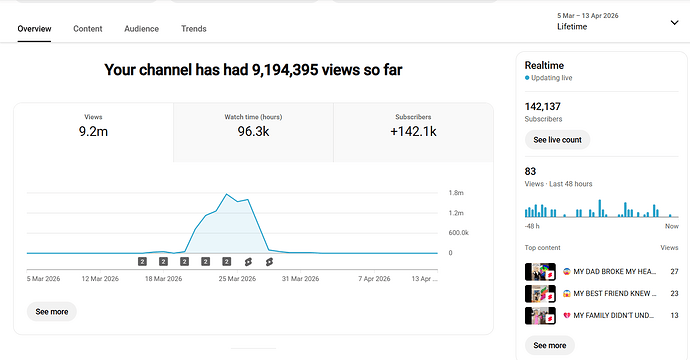This screenshot has width=690, height=360.
Task: Click the blue Updating live indicator dot
Action: tap(527, 78)
